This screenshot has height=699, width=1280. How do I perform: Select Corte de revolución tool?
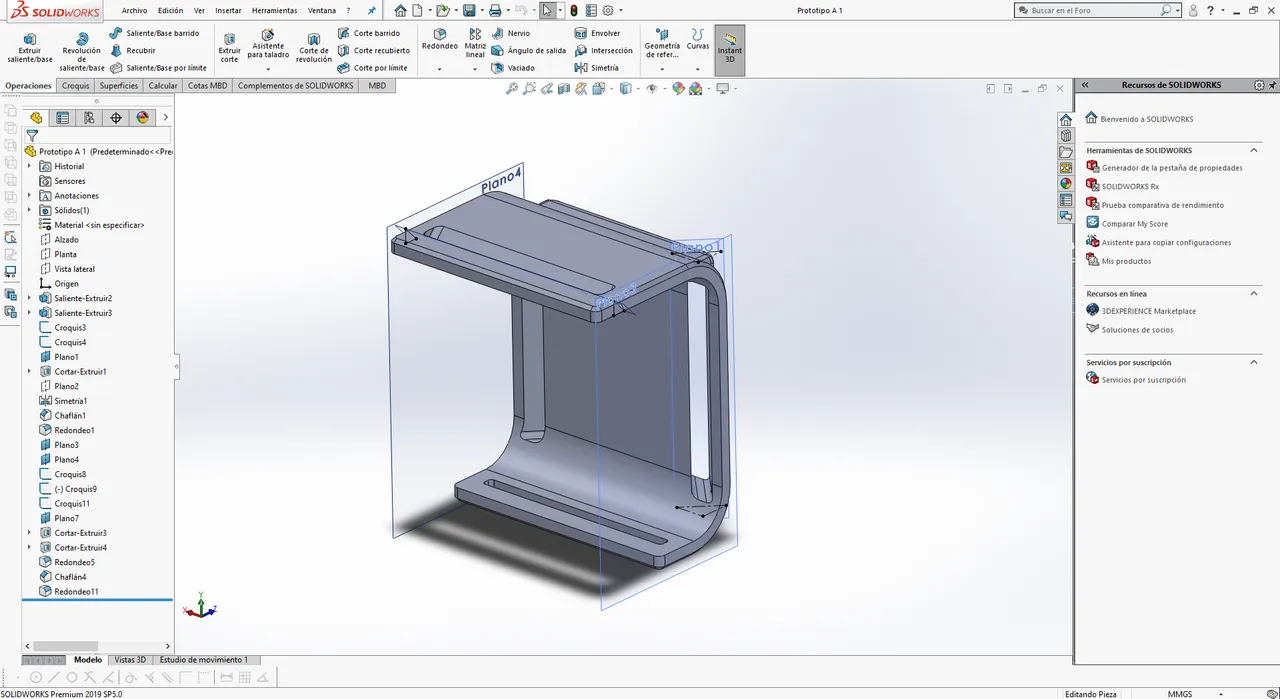point(314,47)
